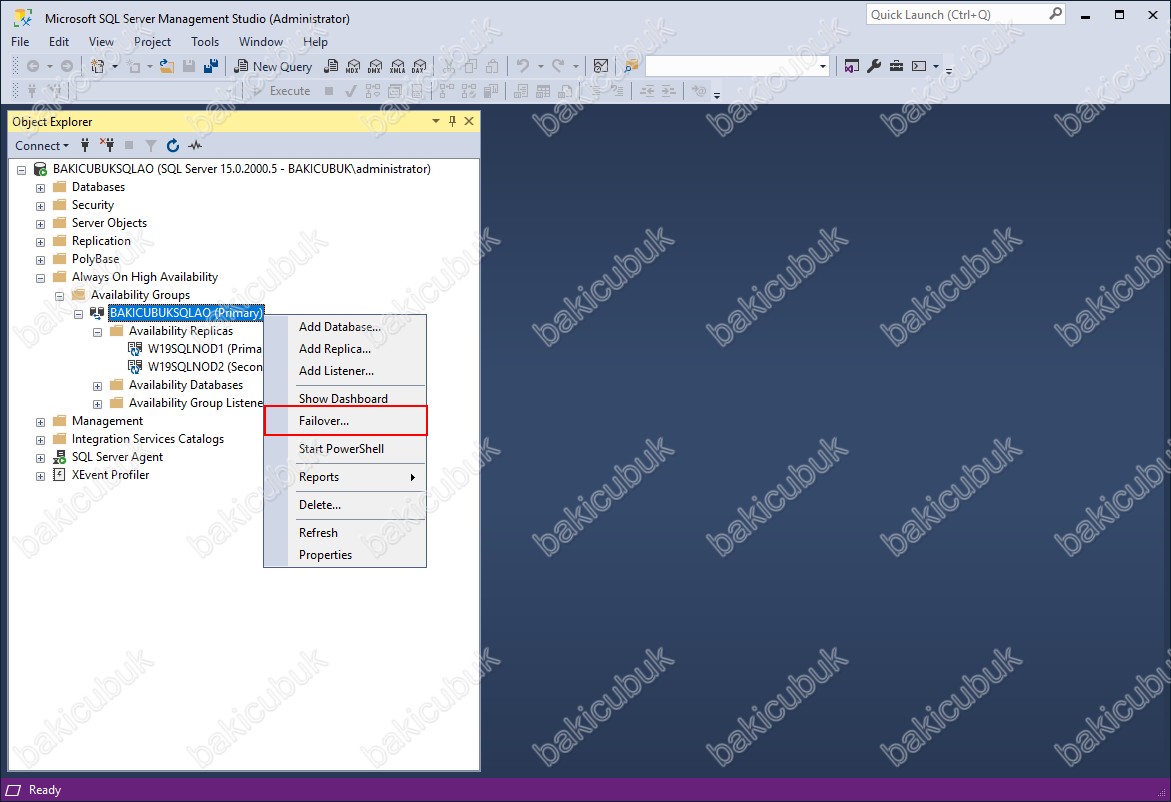Select Add Replica... in context menu
Viewport: 1171px width, 802px height.
345,349
